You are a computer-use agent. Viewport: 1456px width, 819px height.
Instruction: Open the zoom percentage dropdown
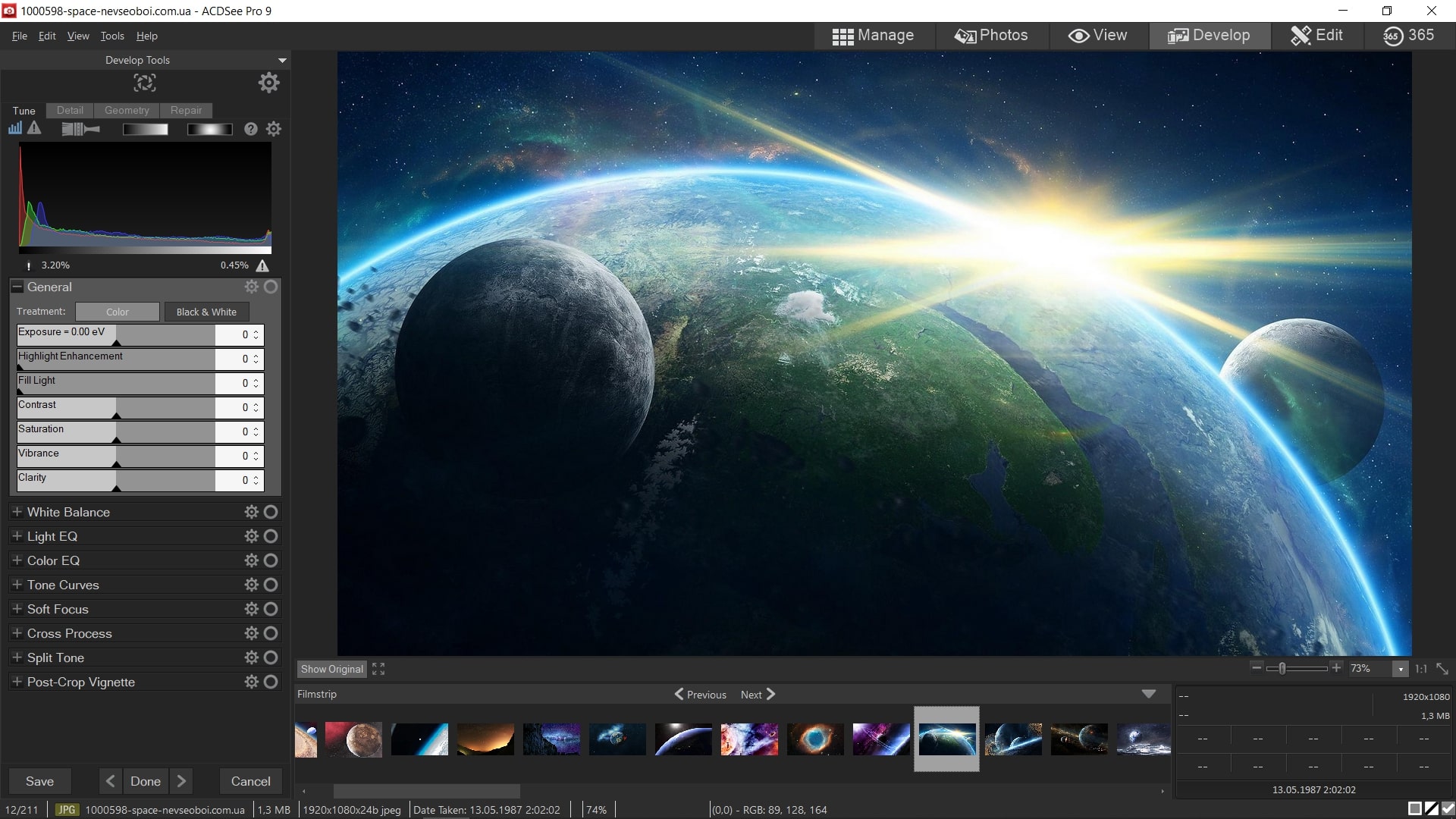(1401, 669)
